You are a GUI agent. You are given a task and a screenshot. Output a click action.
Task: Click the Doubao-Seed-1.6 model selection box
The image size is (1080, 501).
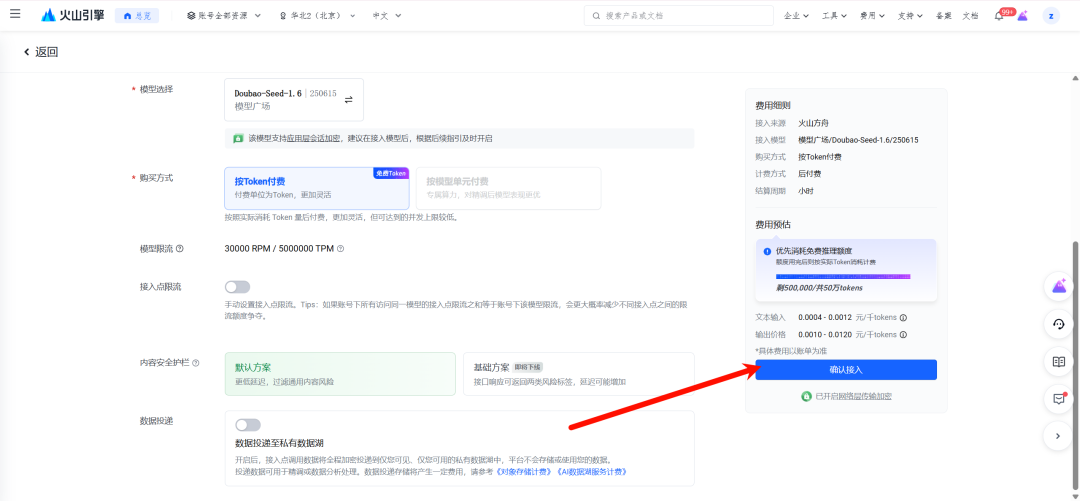(x=294, y=100)
